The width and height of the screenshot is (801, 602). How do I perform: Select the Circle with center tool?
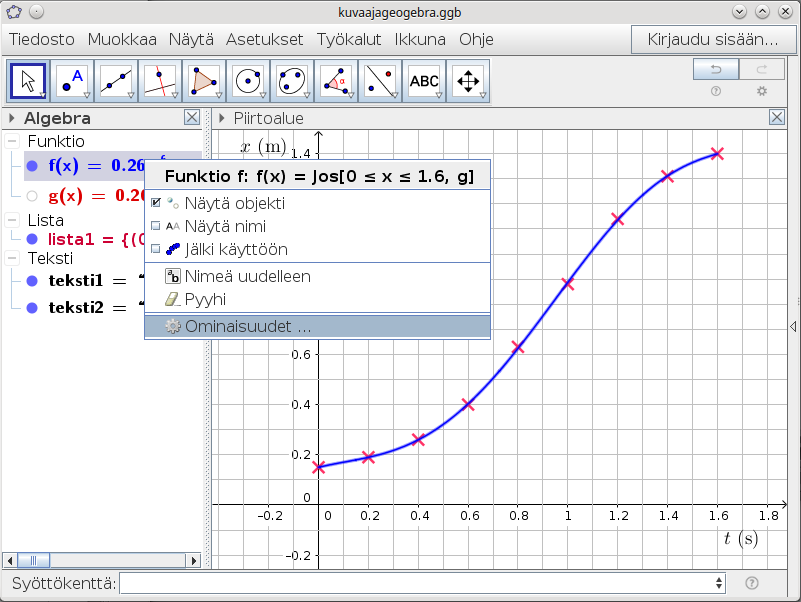pos(249,81)
